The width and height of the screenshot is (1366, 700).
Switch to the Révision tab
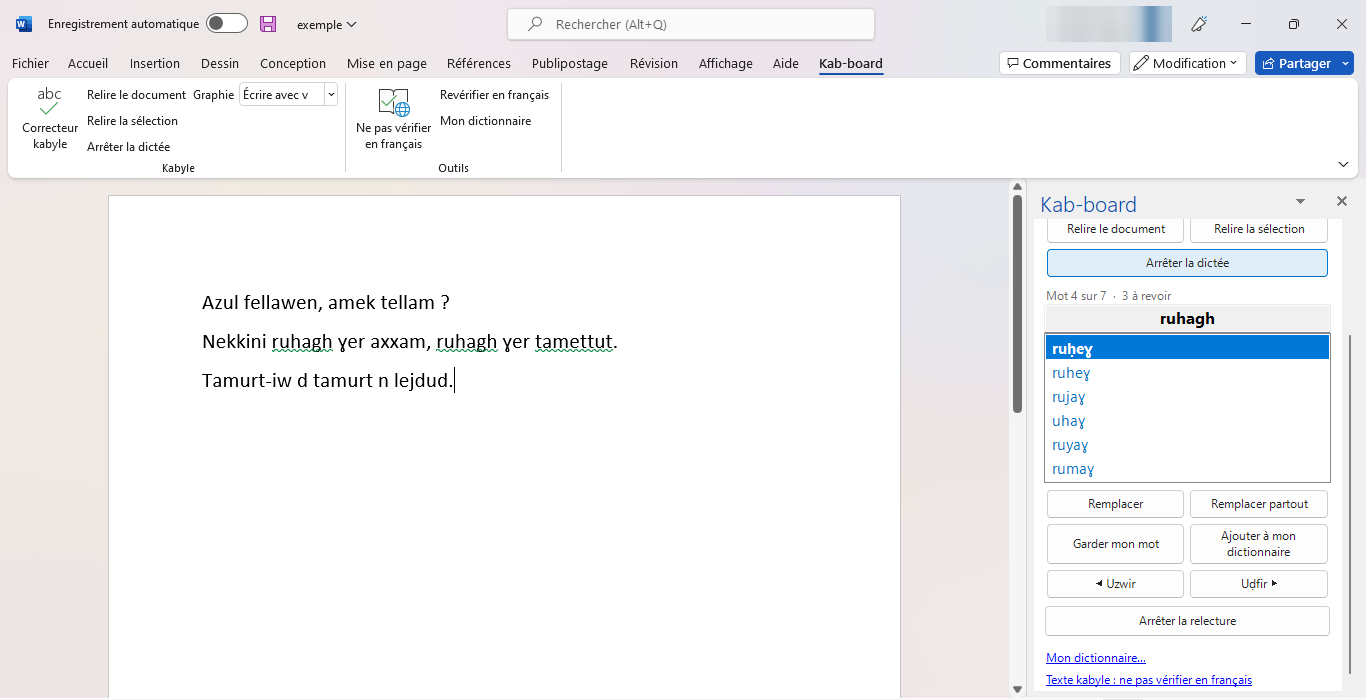coord(654,63)
